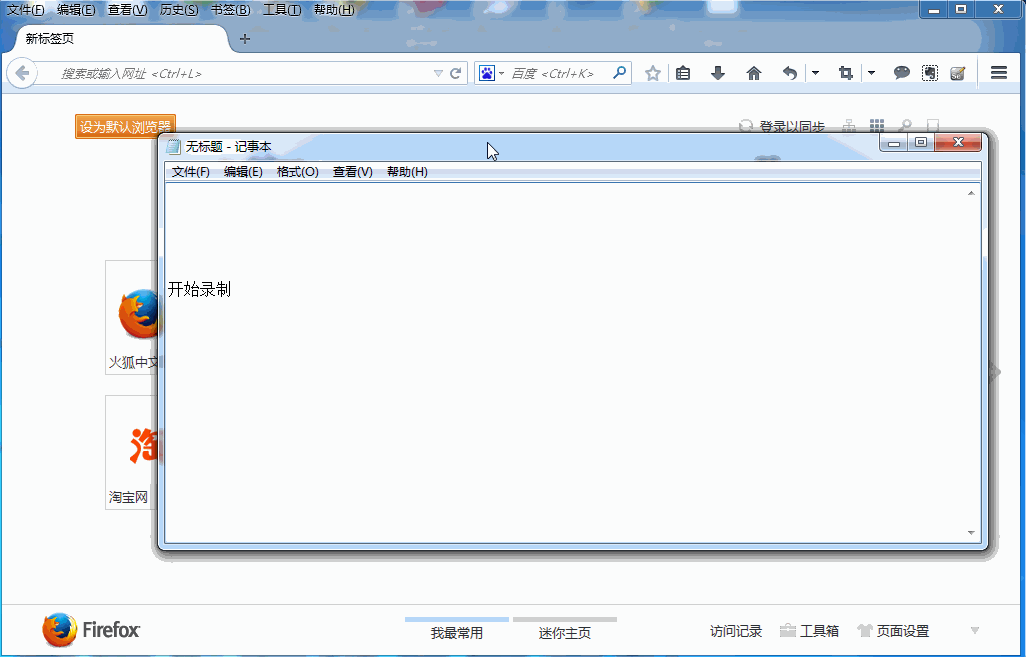Open Notepad 文件(F) menu

[190, 171]
